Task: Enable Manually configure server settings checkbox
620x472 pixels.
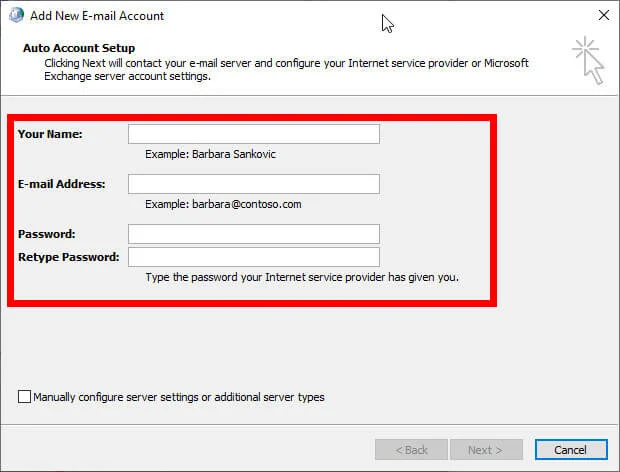Action: (25, 396)
